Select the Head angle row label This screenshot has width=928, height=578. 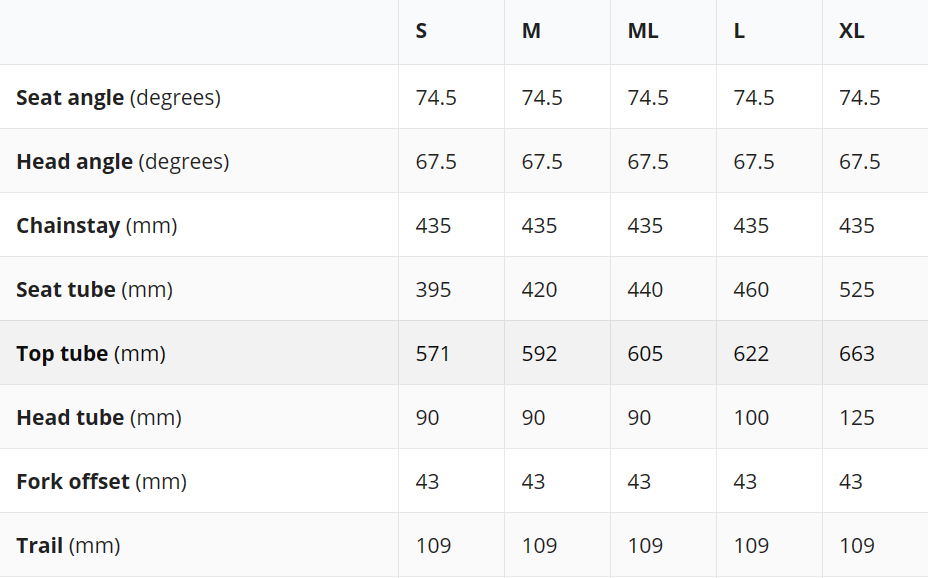coord(123,162)
